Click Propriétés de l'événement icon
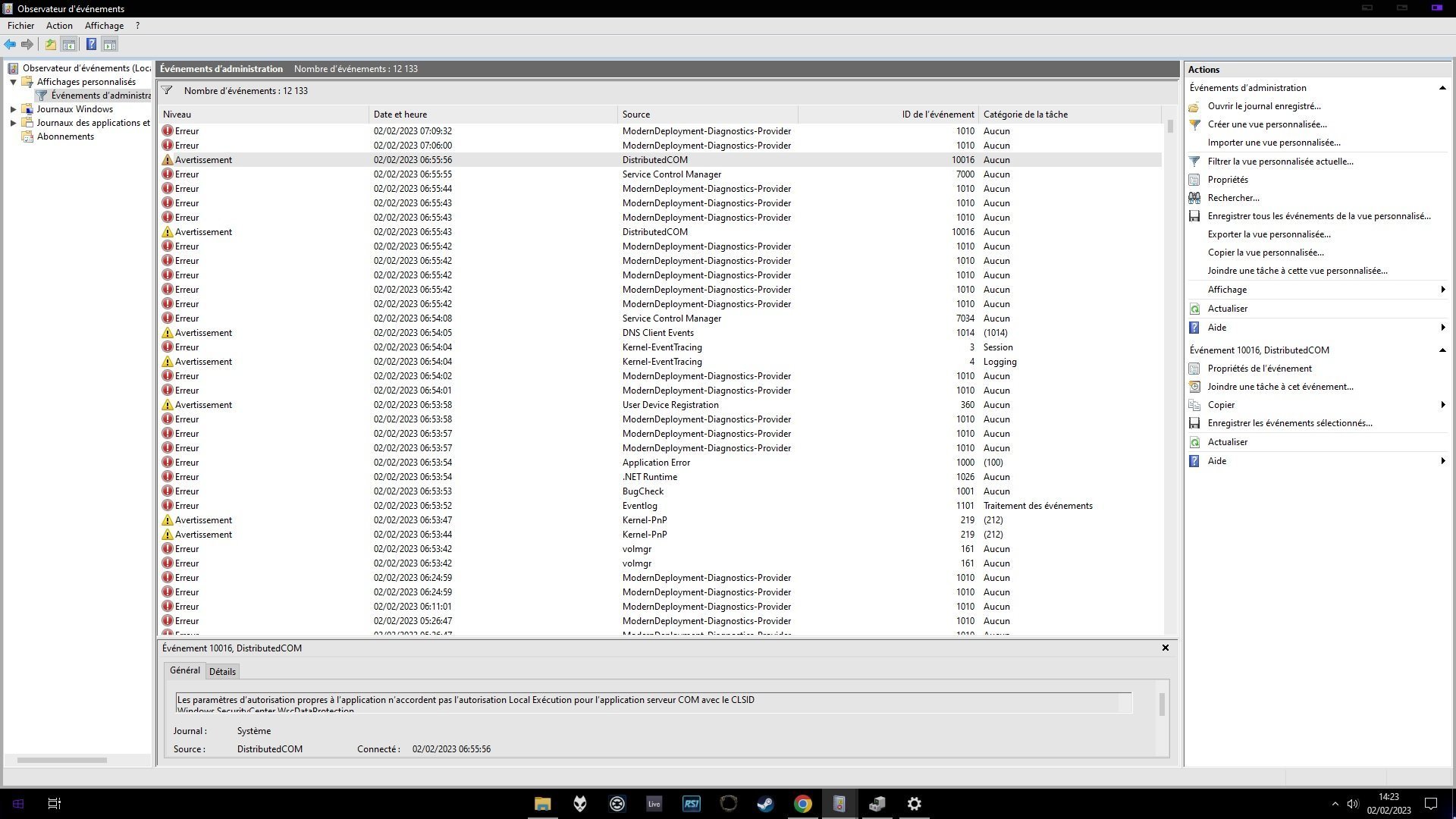 tap(1194, 369)
